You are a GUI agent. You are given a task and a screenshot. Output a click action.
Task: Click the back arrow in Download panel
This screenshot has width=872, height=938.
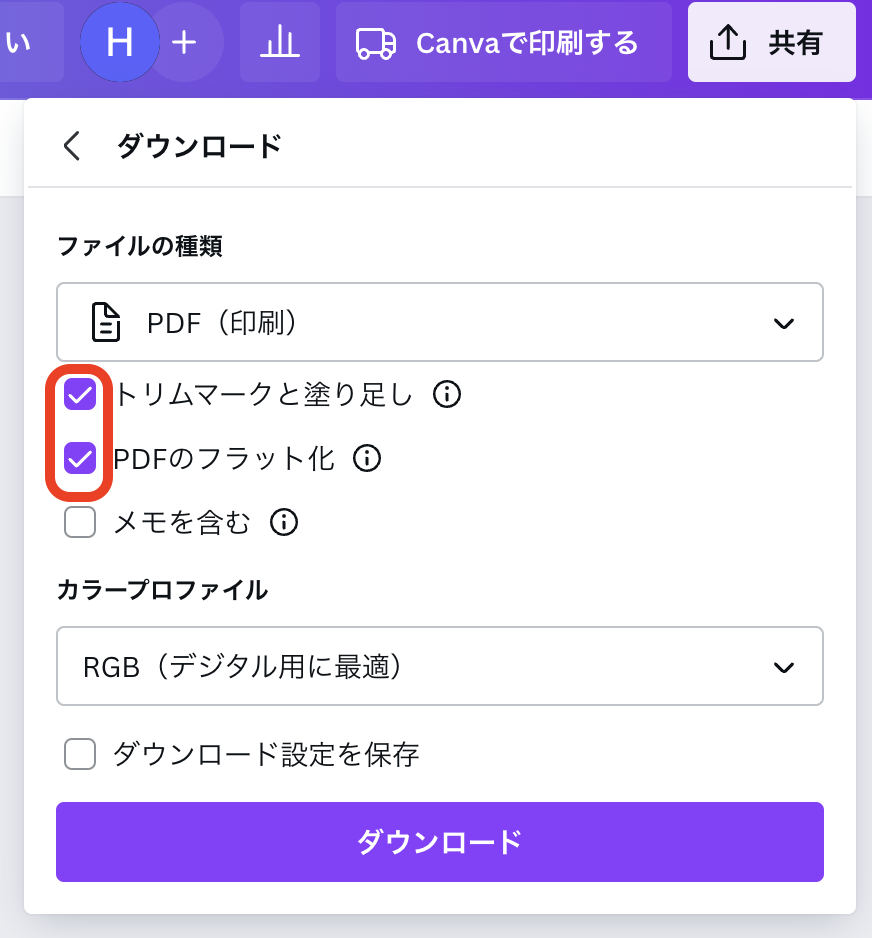pos(71,146)
